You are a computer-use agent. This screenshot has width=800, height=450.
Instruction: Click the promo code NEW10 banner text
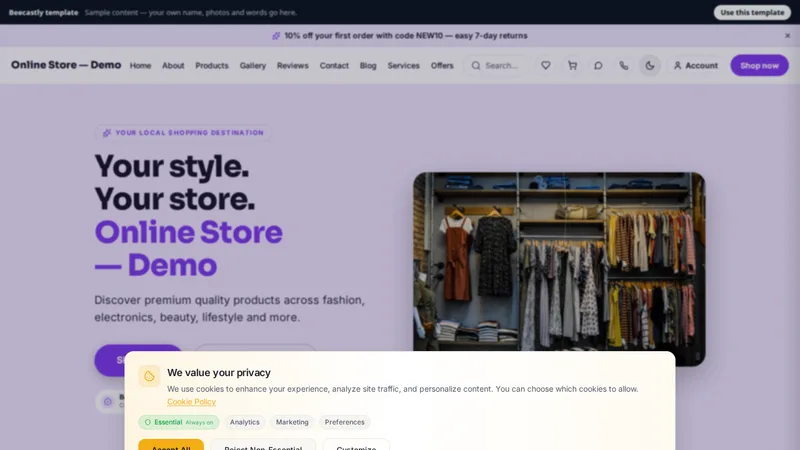[x=406, y=36]
